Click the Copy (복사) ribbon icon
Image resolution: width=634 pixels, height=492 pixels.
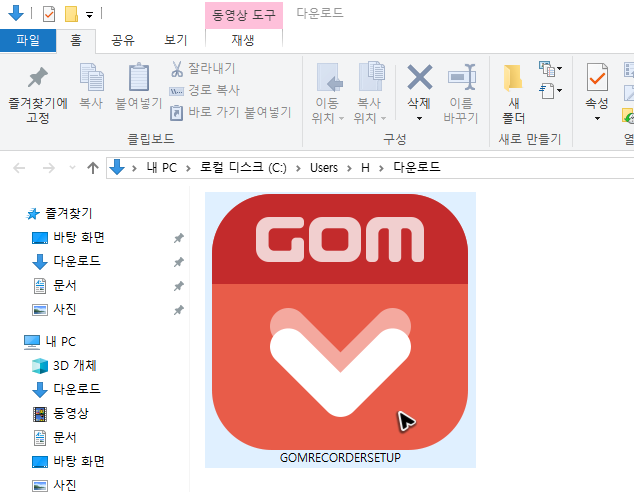(91, 77)
